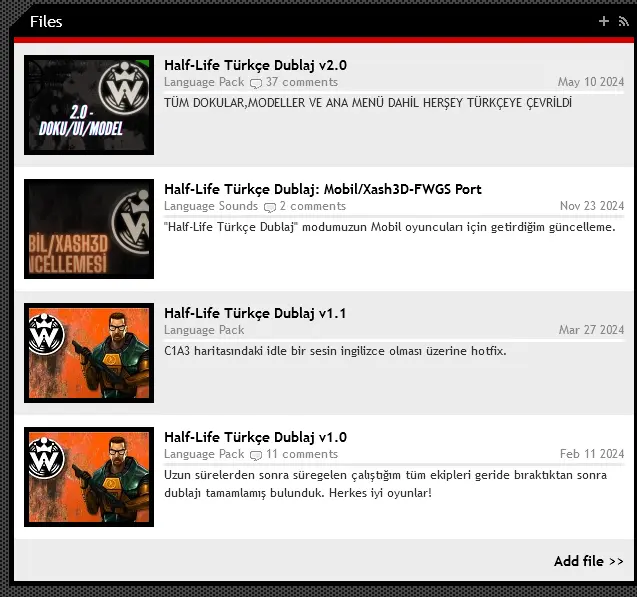
Task: Click the plus icon in Files header
Action: pos(604,21)
